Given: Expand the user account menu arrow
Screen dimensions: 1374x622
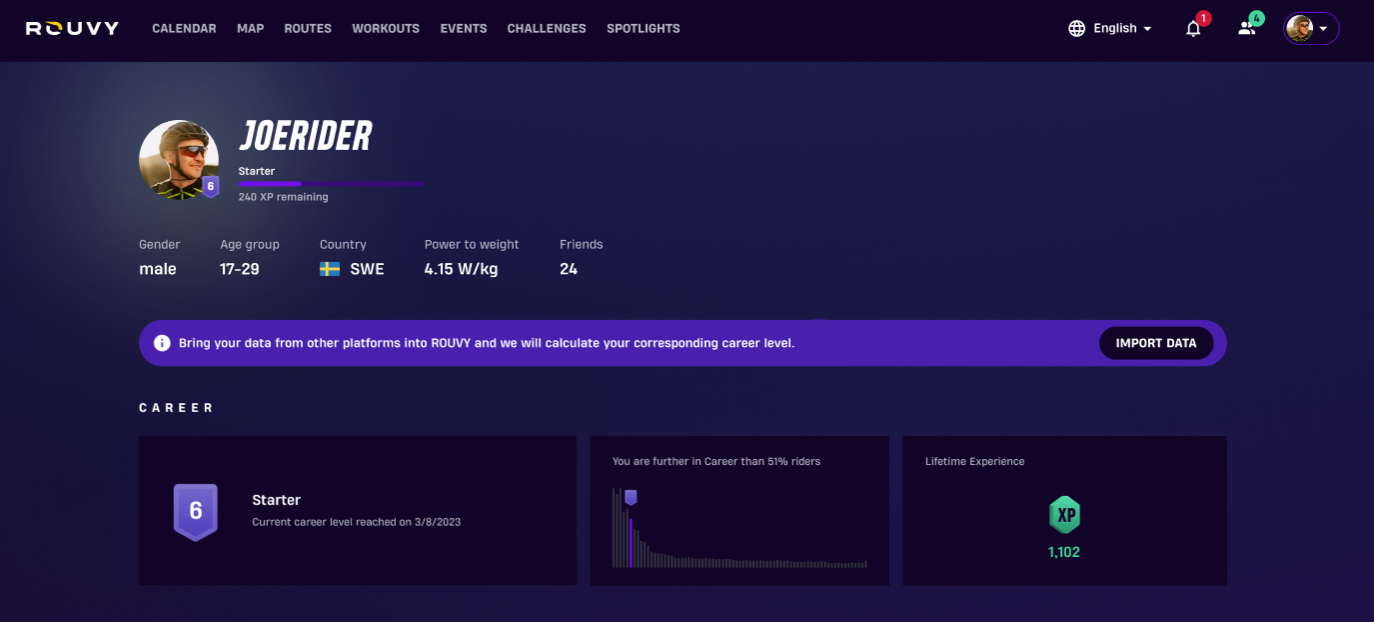Looking at the screenshot, I should coord(1324,29).
